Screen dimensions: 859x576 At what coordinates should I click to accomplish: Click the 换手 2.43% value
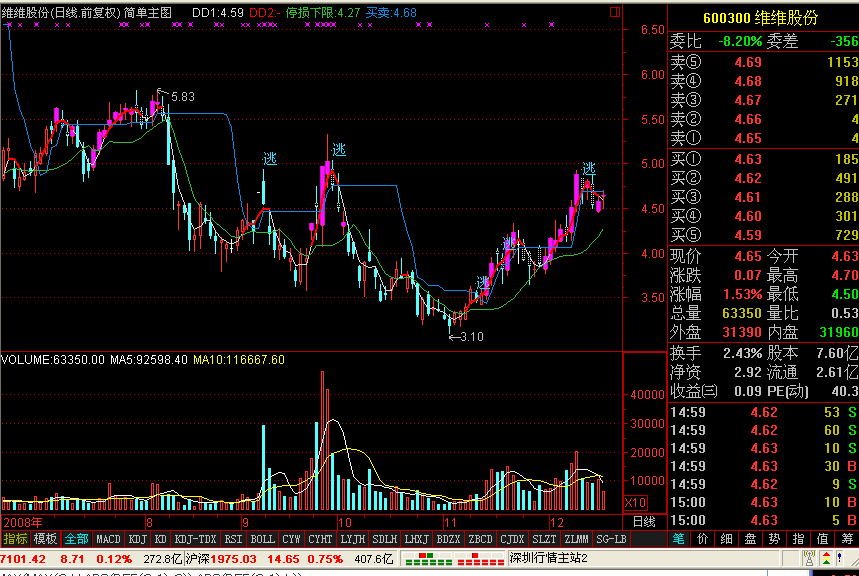click(742, 353)
